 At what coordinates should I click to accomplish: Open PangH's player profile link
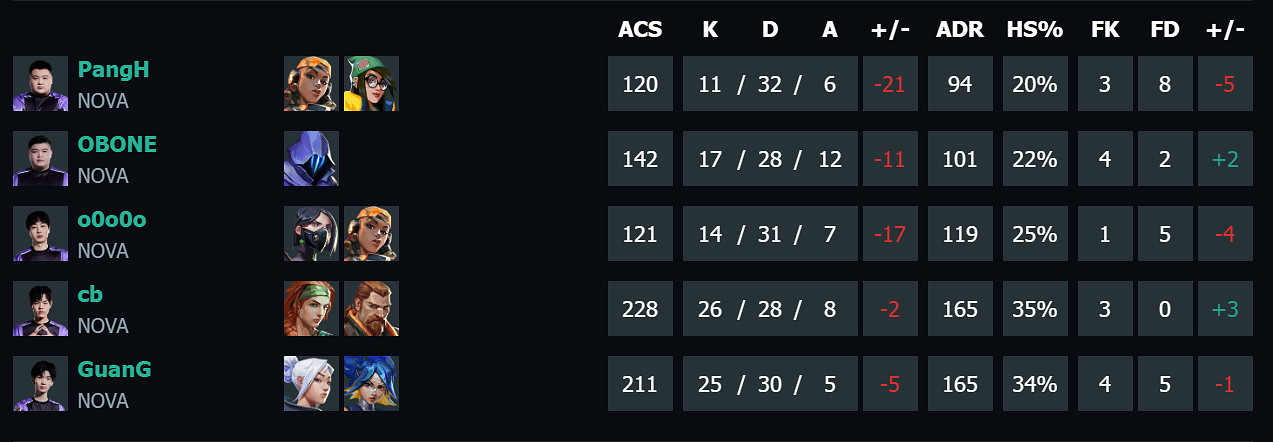[114, 70]
